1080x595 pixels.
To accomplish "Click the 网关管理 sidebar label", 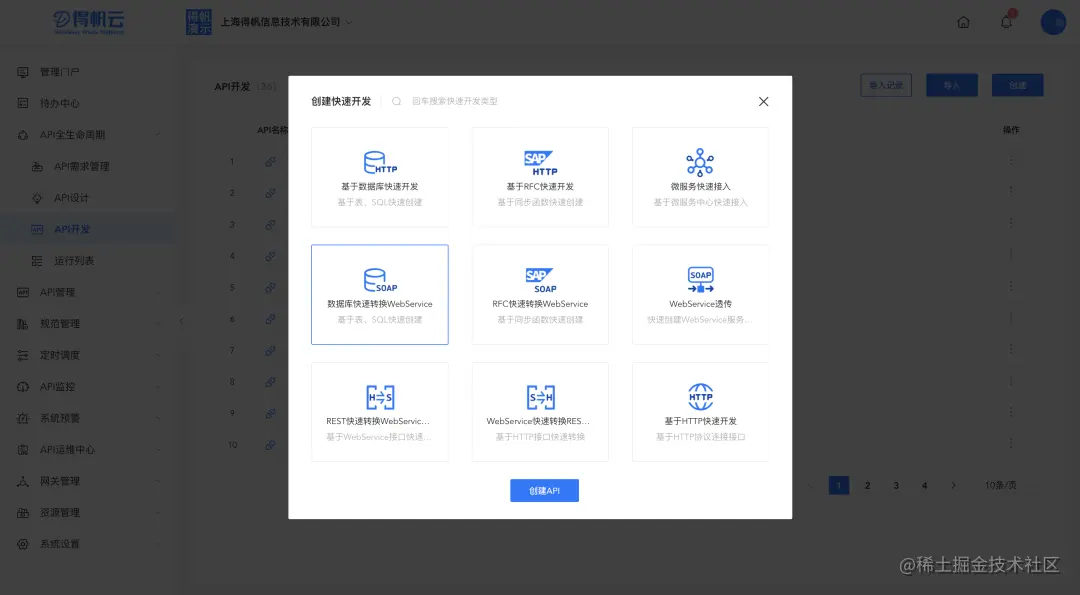I will 59,481.
